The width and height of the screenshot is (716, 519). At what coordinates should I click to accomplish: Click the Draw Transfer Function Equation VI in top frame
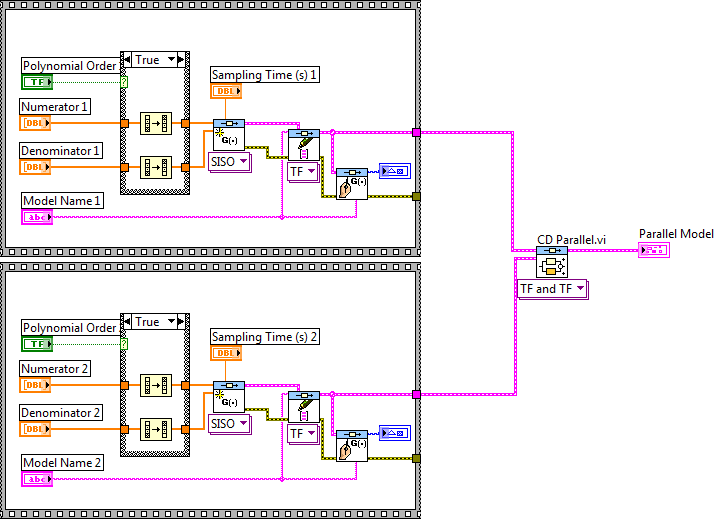[x=352, y=184]
